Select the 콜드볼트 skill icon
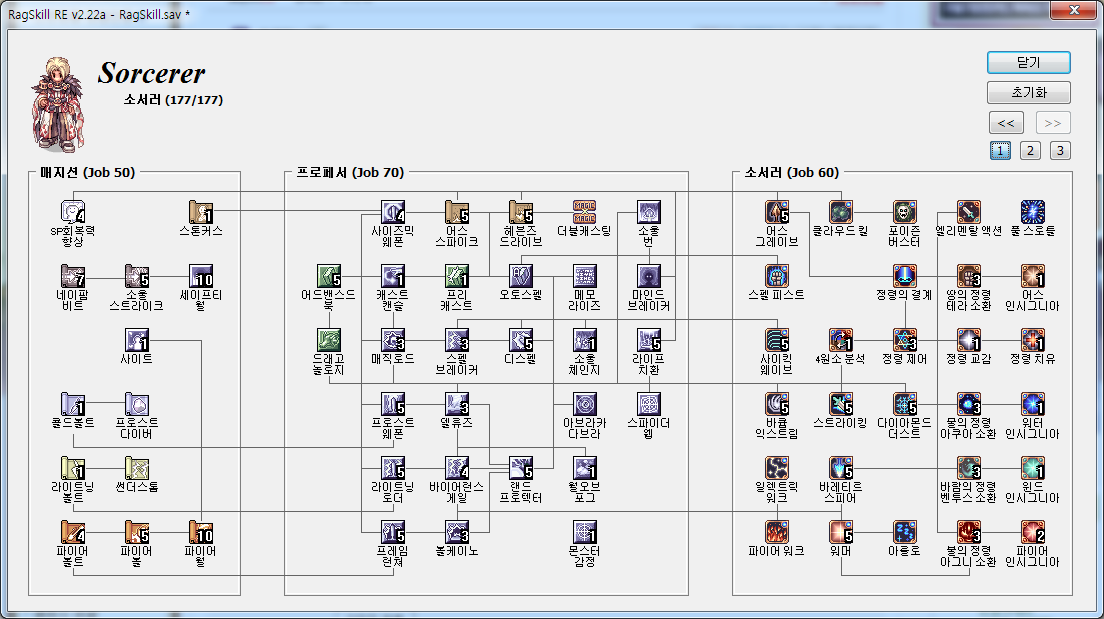This screenshot has height=619, width=1104. coord(73,404)
